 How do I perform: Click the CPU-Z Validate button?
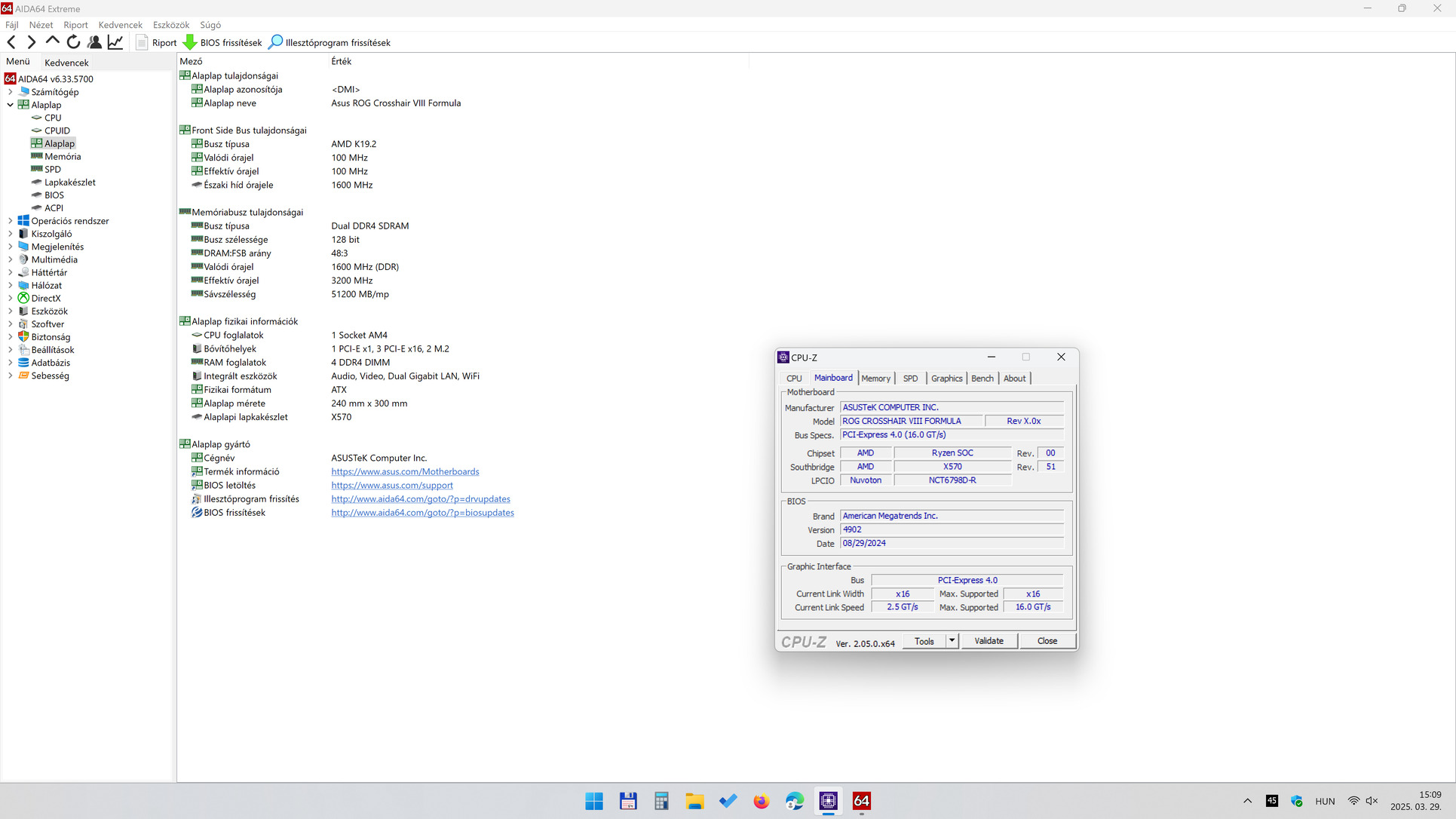click(x=989, y=641)
